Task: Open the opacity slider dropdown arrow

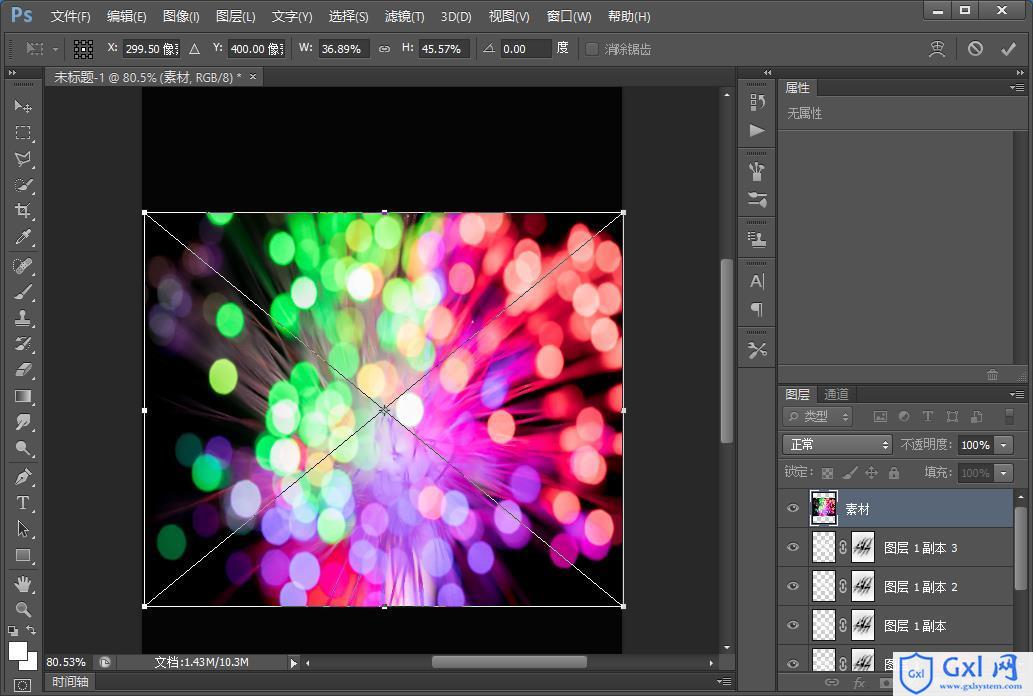Action: (1003, 445)
